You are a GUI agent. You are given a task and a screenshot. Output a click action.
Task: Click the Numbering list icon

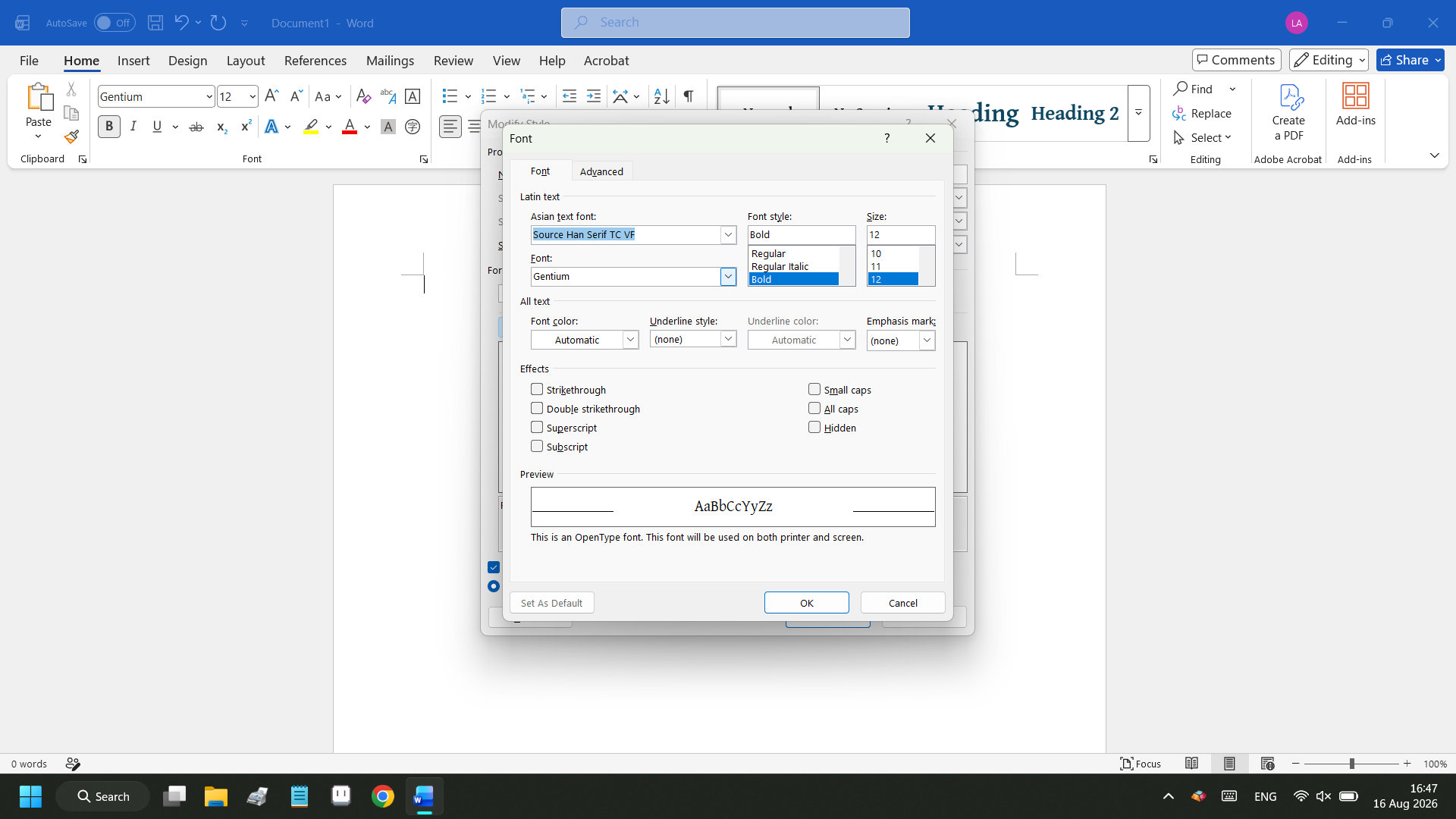tap(489, 96)
